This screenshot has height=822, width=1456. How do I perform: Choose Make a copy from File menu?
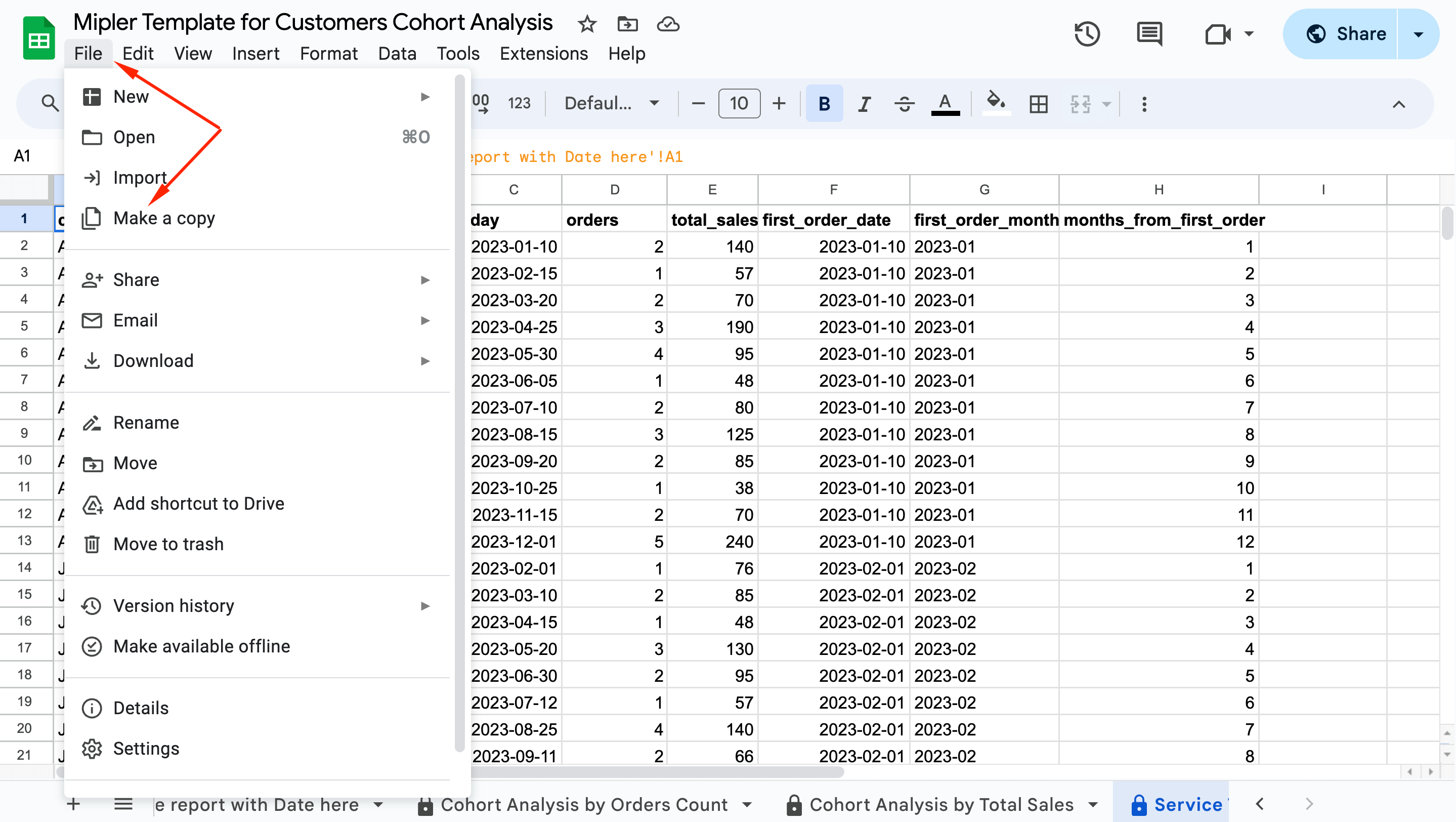click(164, 218)
